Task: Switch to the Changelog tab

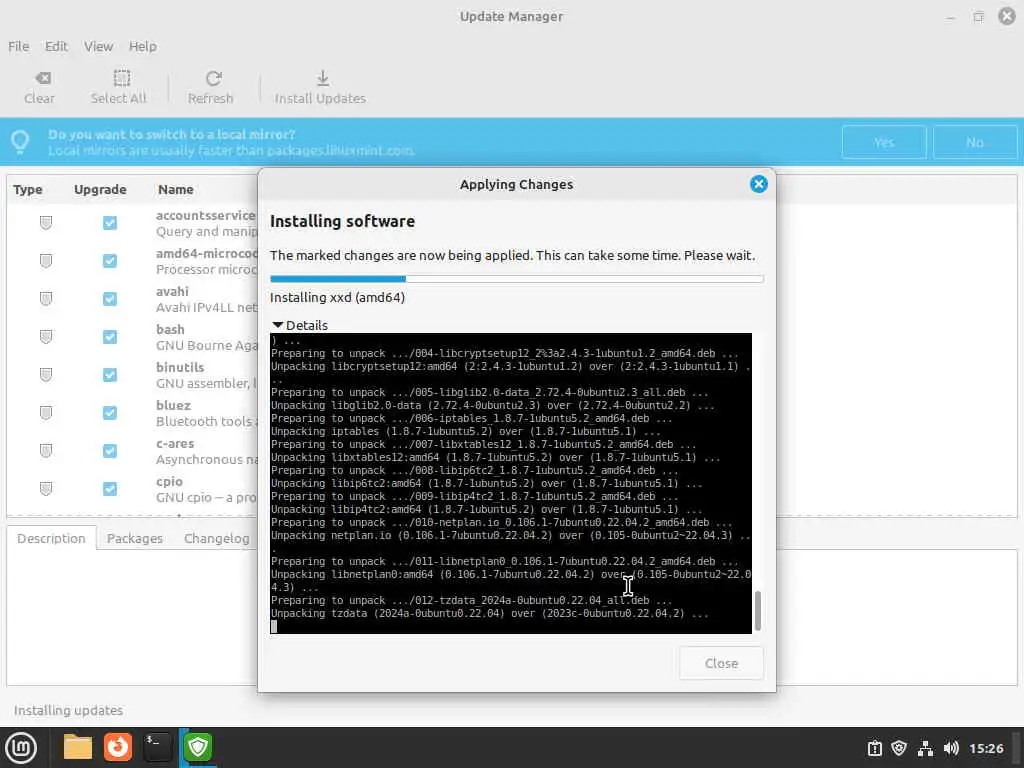Action: (x=216, y=538)
